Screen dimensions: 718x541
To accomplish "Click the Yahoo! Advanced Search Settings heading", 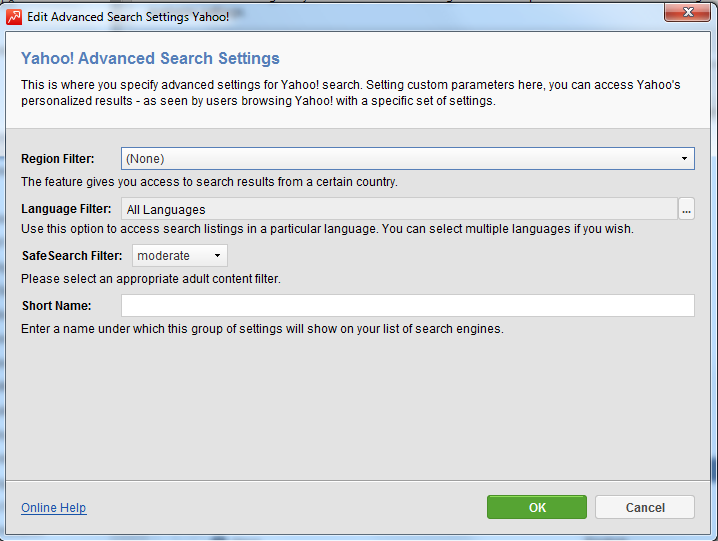I will (150, 58).
